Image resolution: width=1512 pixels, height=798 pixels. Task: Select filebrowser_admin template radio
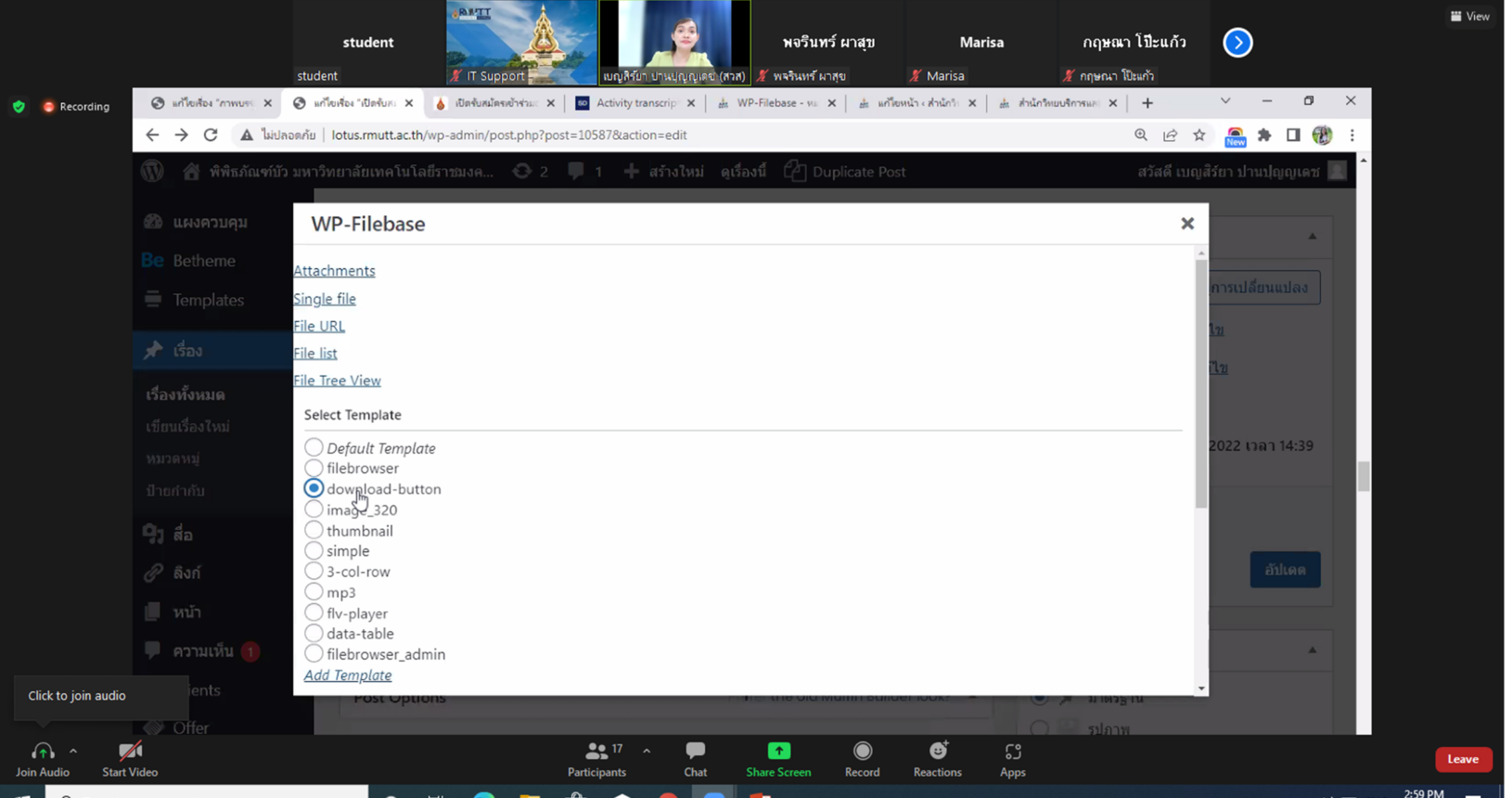tap(314, 653)
